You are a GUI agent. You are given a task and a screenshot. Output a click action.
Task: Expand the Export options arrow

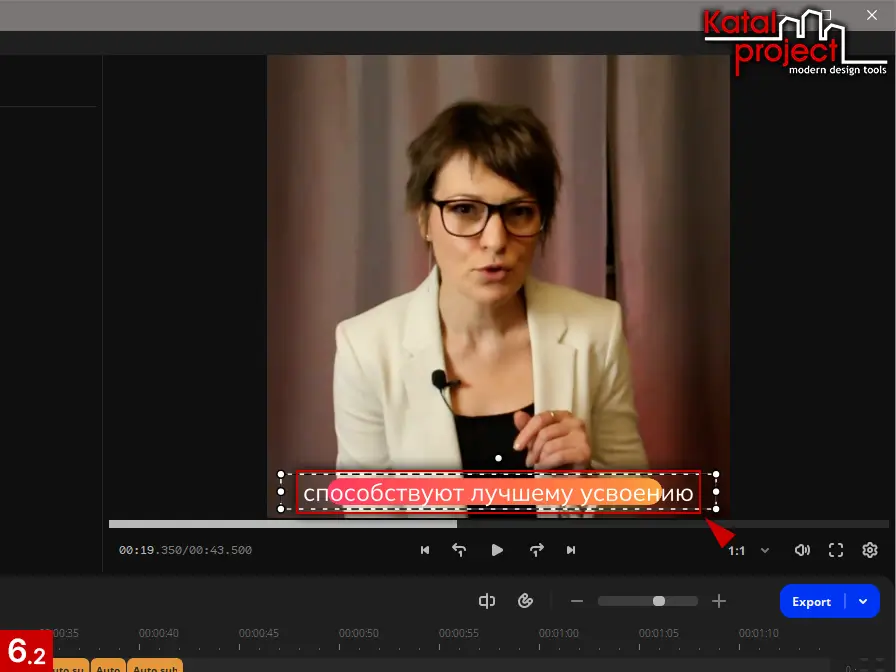pos(863,601)
